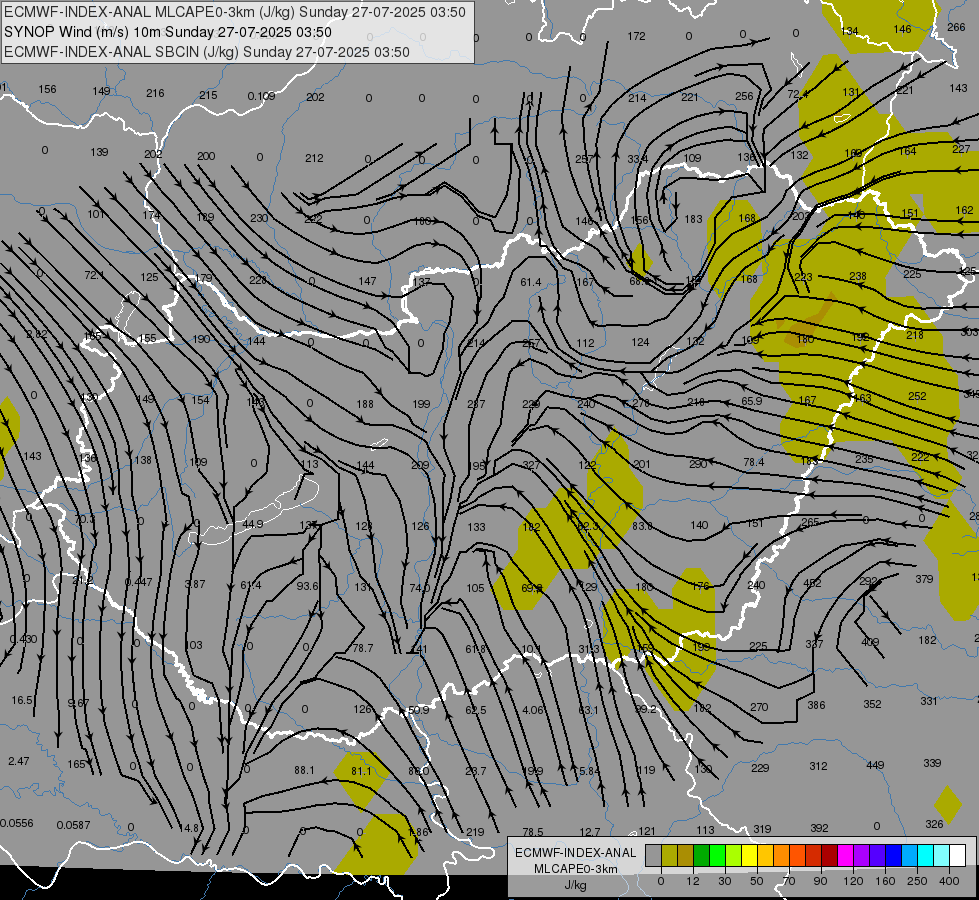This screenshot has width=979, height=900.
Task: Click the '50.9' value on the map
Action: pyautogui.click(x=418, y=710)
